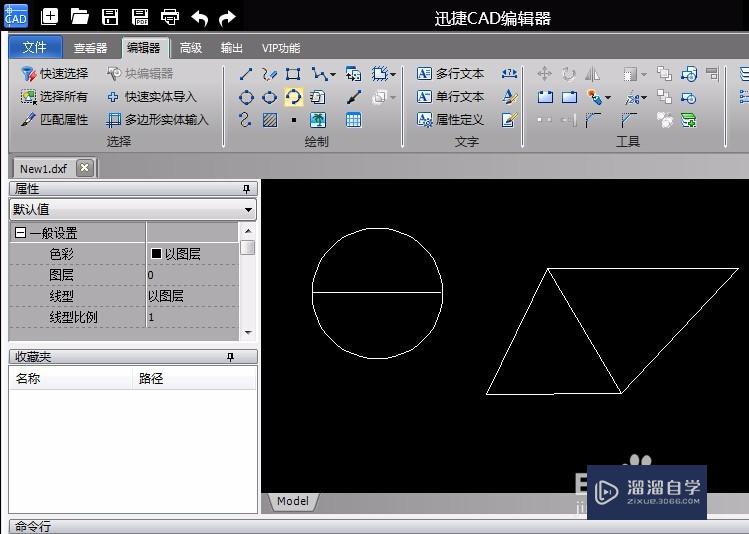Click the edit text pencil icon
Image resolution: width=749 pixels, height=534 pixels.
pos(509,120)
